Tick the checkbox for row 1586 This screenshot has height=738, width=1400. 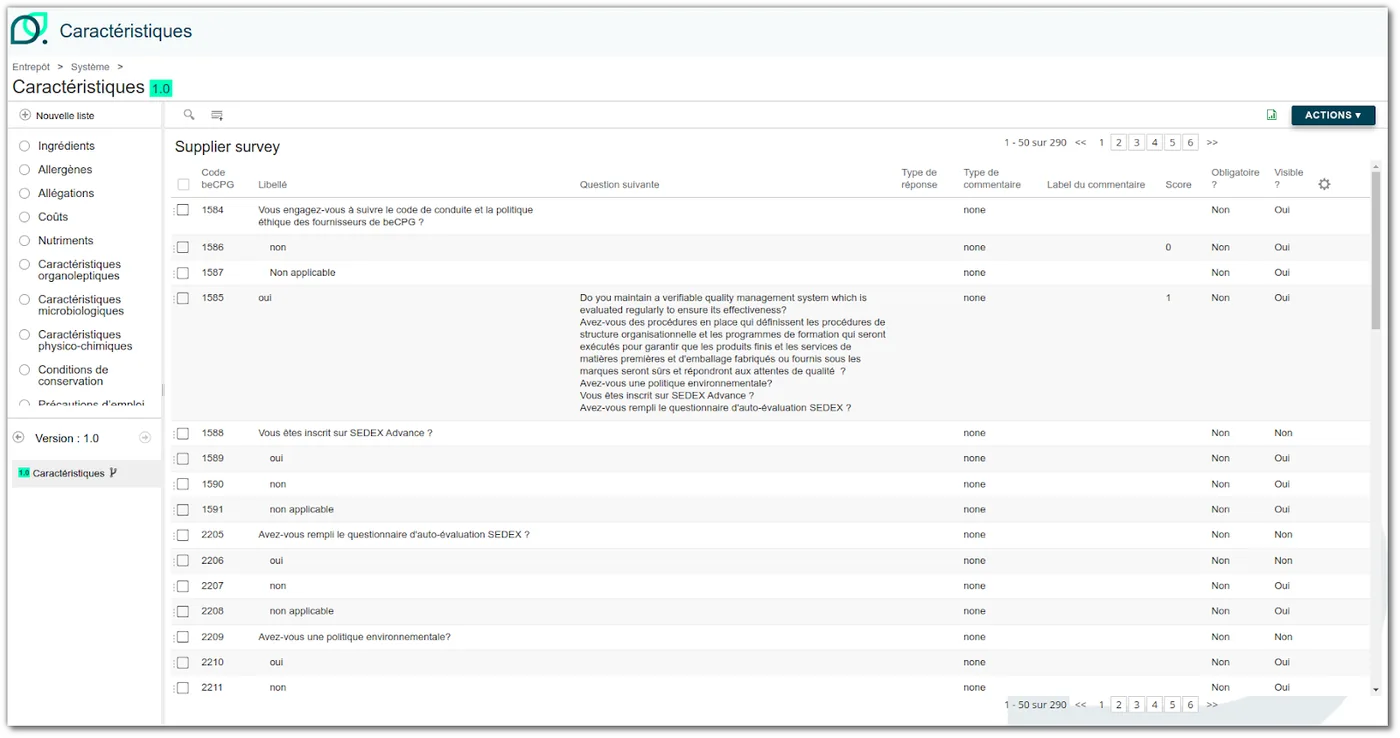[183, 247]
